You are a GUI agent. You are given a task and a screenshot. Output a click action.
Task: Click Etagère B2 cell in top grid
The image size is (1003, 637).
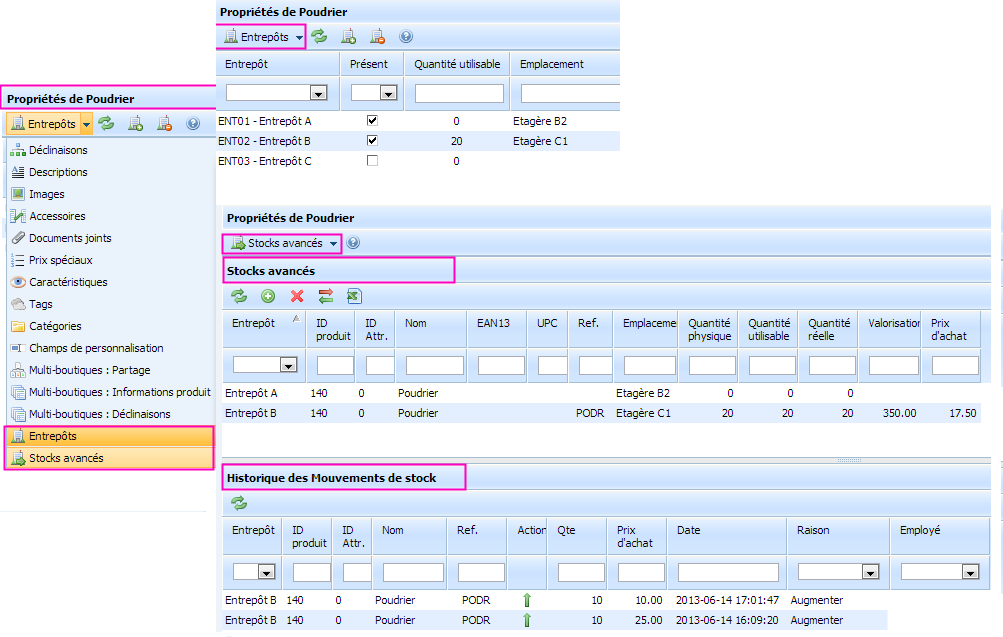tap(540, 121)
